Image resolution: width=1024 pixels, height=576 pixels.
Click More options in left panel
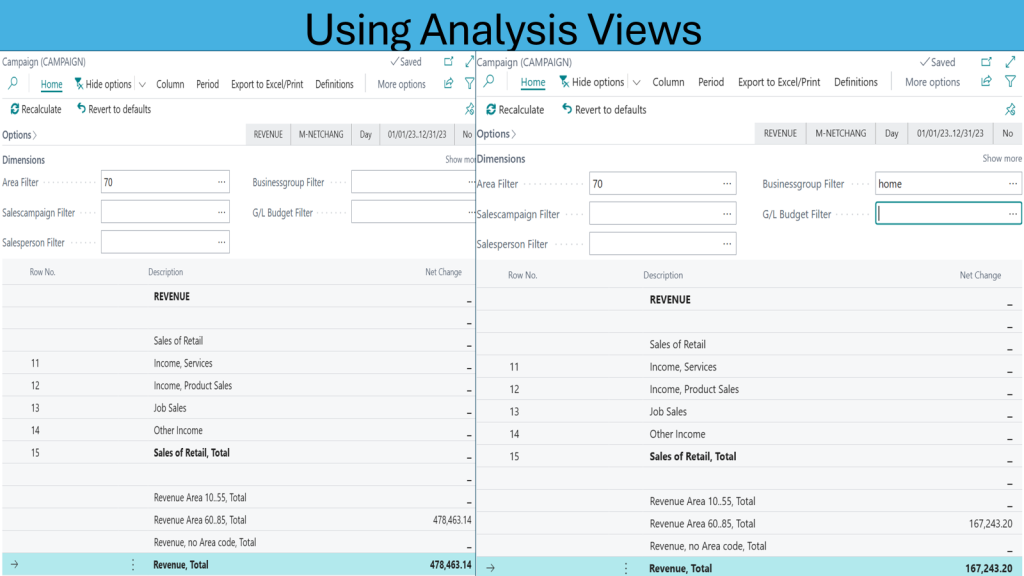[x=401, y=84]
